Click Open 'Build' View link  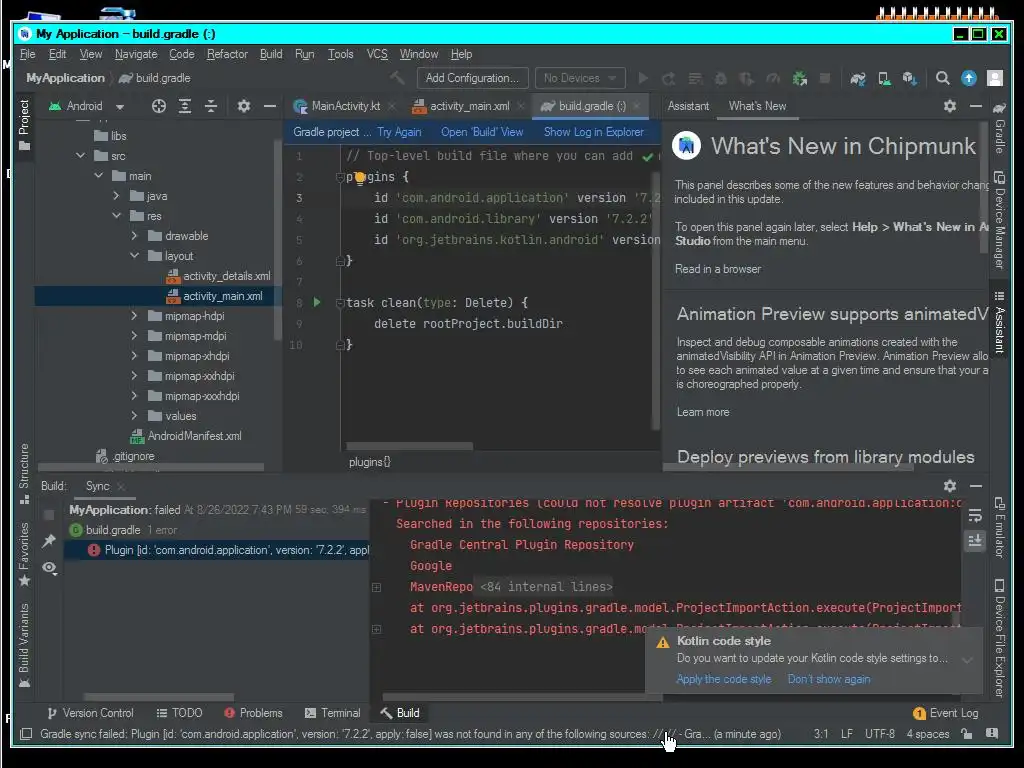482,132
